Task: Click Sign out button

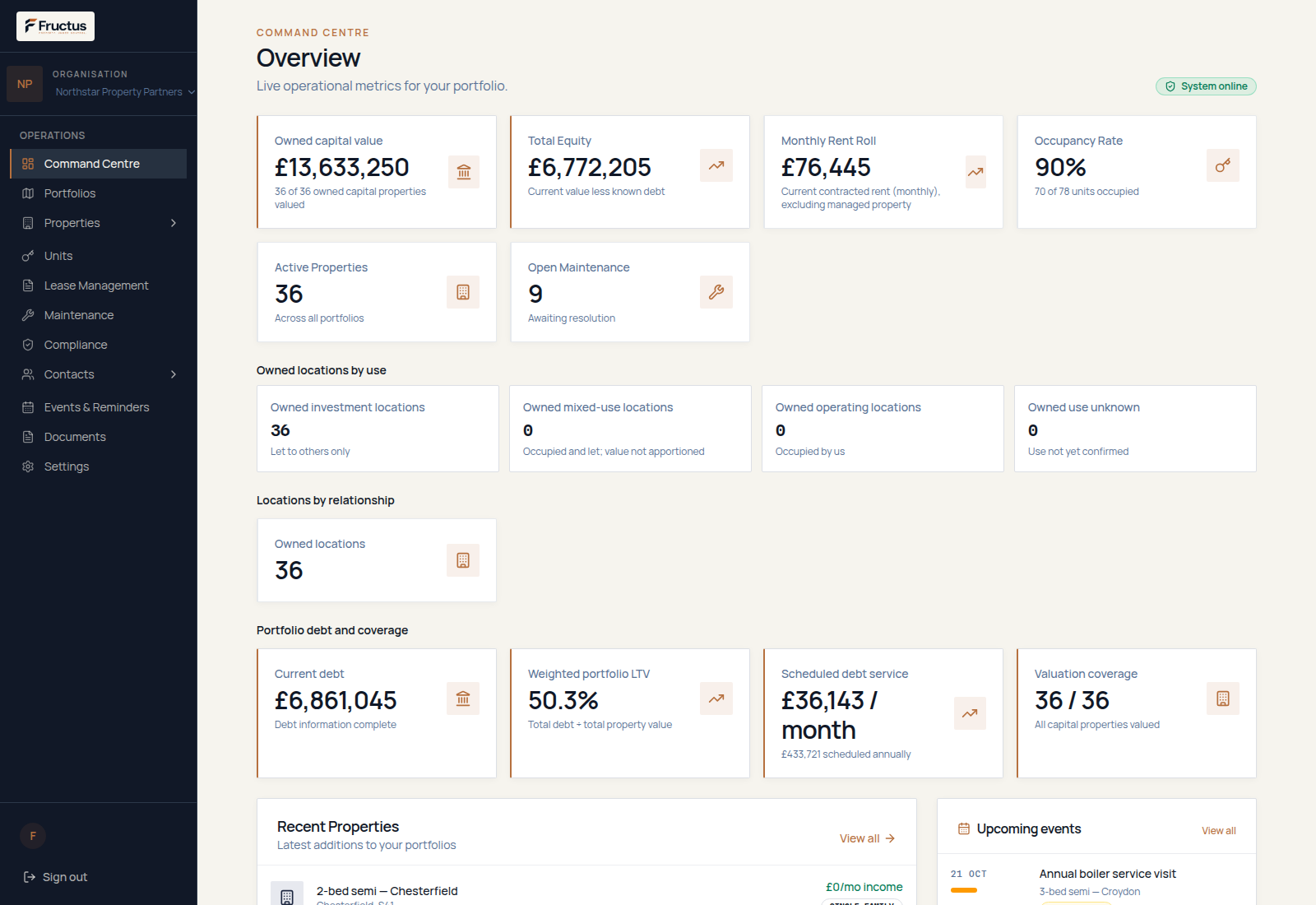Action: tap(55, 877)
